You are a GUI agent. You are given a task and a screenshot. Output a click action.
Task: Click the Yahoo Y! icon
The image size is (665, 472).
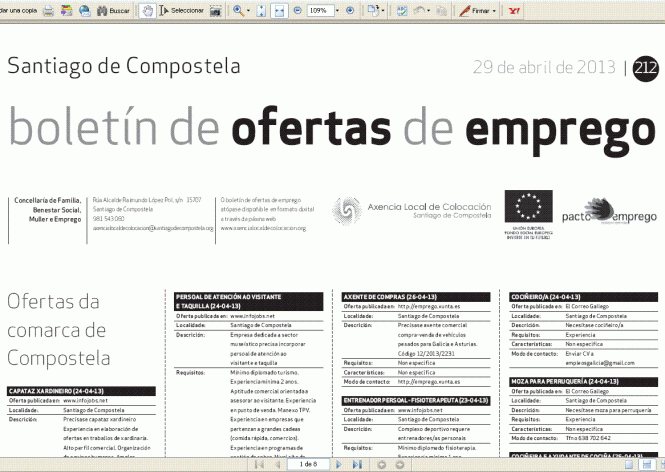click(x=514, y=11)
